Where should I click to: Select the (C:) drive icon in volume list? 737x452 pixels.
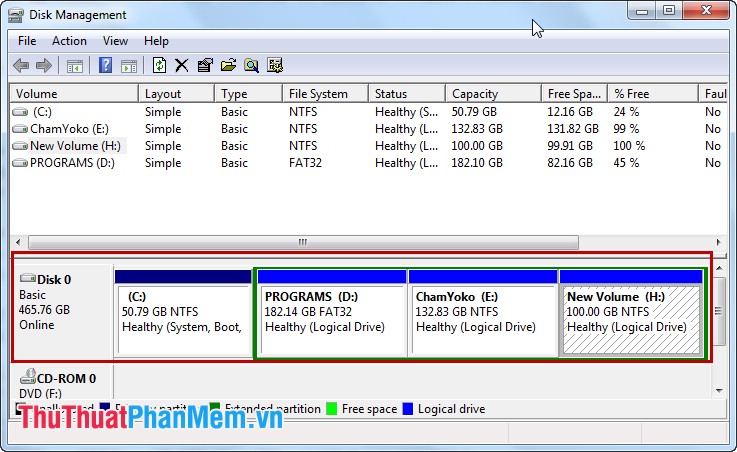pyautogui.click(x=20, y=112)
